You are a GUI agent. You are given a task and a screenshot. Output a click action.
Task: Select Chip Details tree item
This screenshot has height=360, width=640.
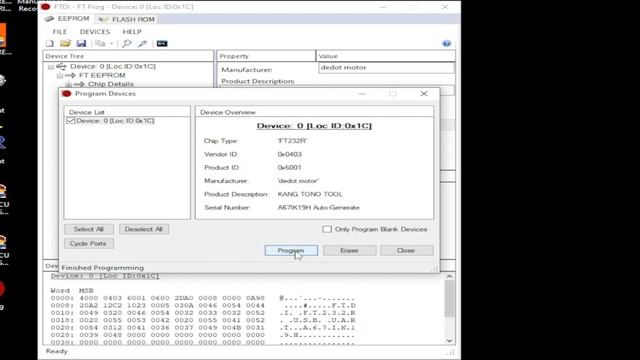[111, 84]
